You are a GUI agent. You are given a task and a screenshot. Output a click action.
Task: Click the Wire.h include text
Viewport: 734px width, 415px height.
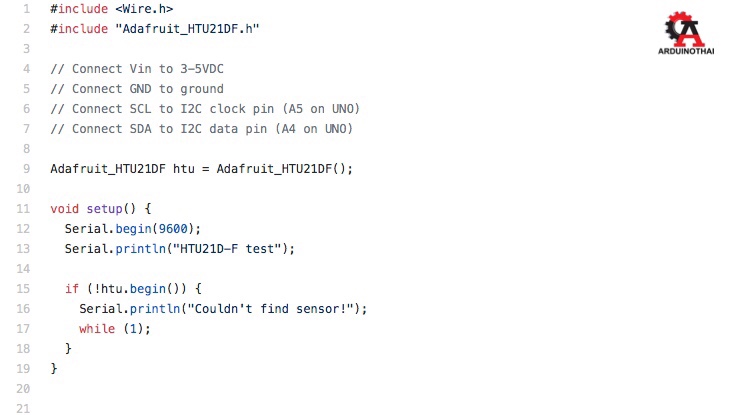(x=144, y=9)
